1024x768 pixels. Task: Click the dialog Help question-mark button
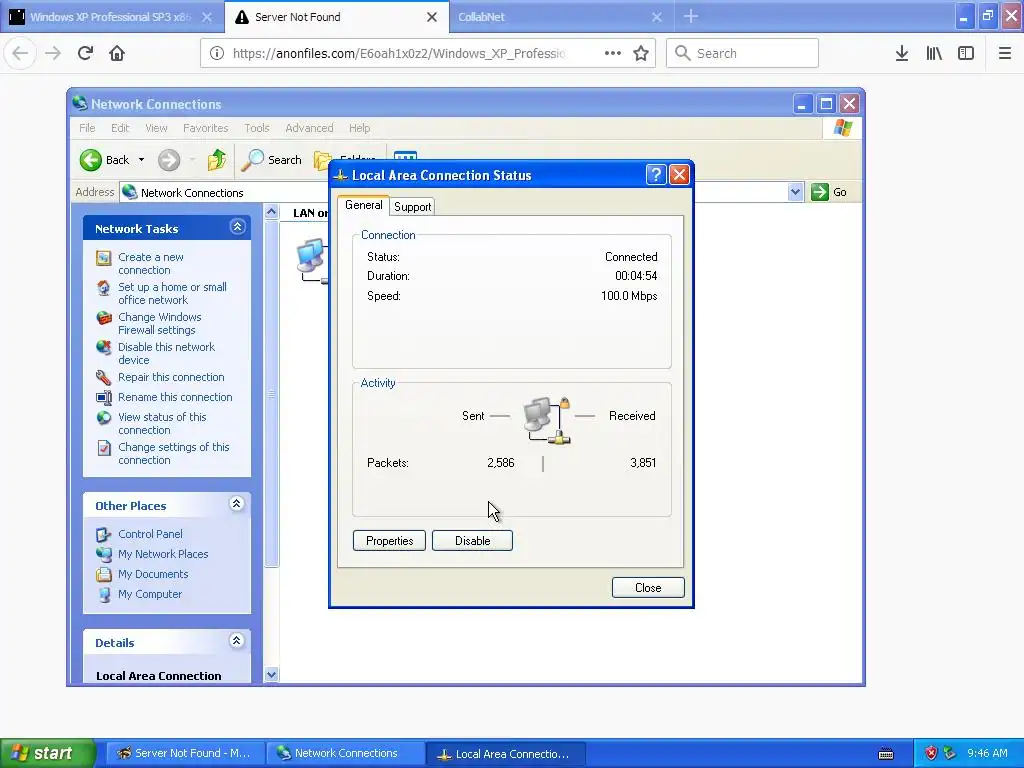click(656, 174)
